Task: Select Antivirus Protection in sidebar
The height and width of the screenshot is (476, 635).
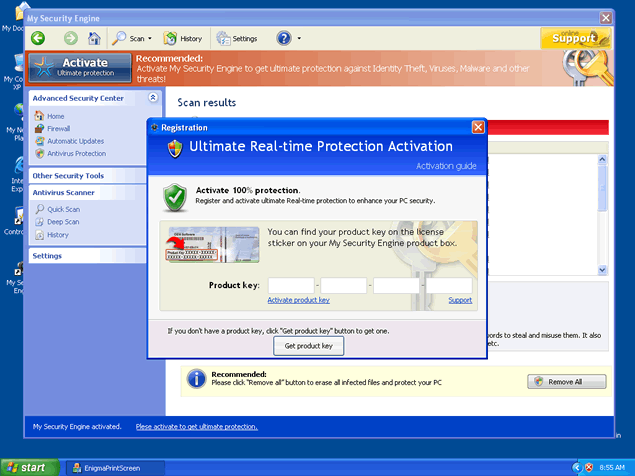Action: coord(75,153)
